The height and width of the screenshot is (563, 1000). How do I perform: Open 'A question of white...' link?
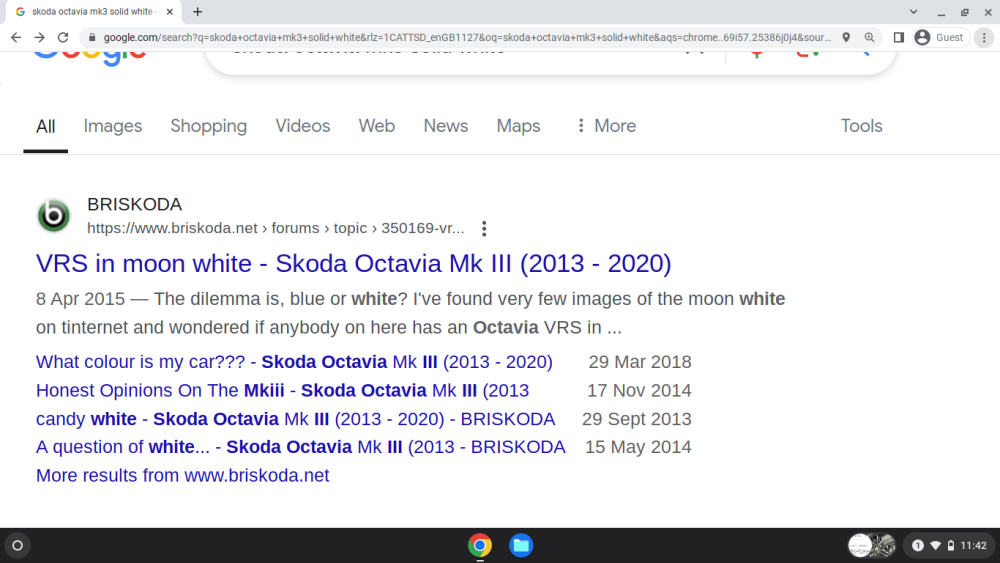tap(300, 447)
